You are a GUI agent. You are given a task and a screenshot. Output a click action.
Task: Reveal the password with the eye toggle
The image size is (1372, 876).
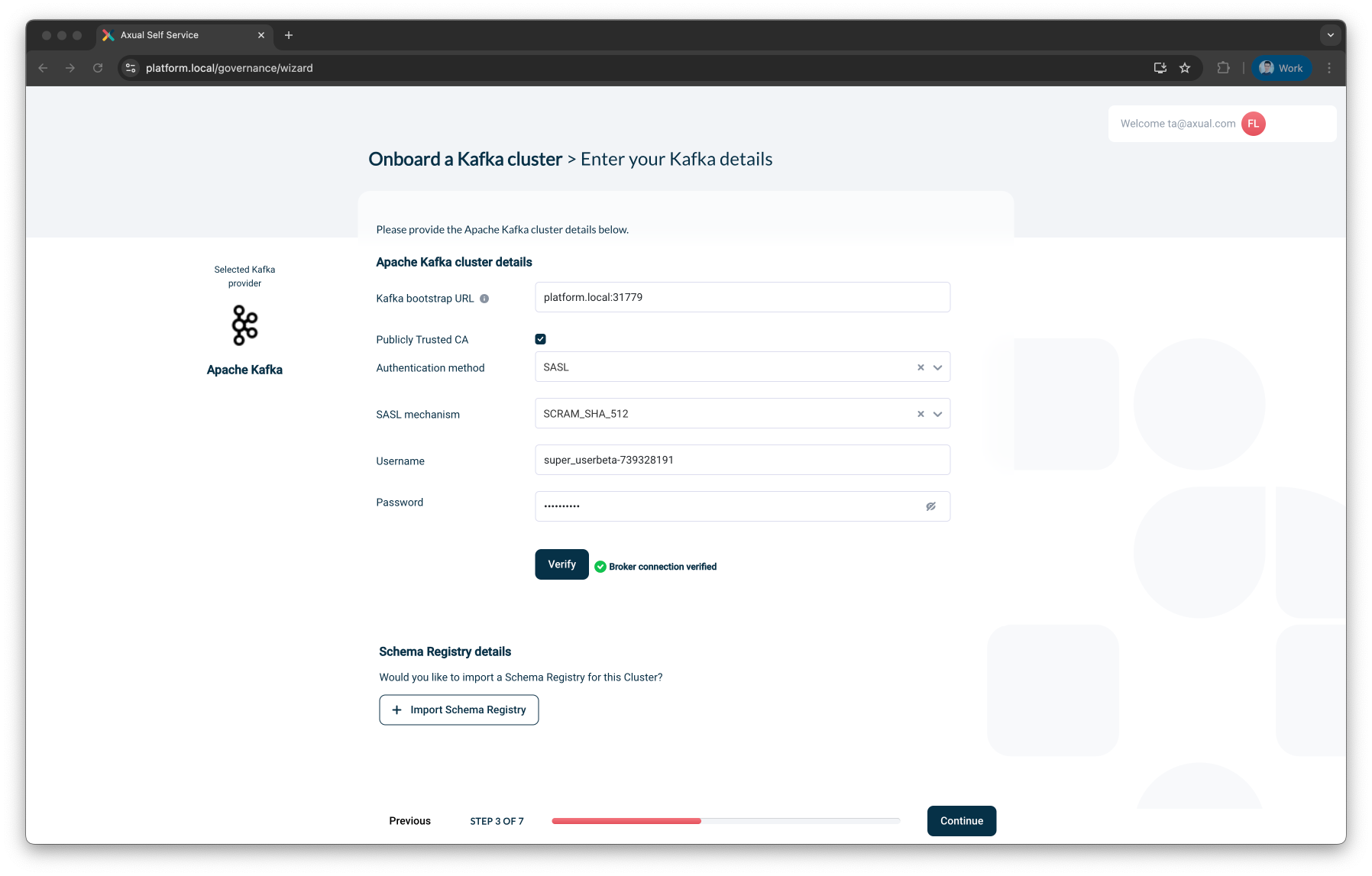(930, 506)
